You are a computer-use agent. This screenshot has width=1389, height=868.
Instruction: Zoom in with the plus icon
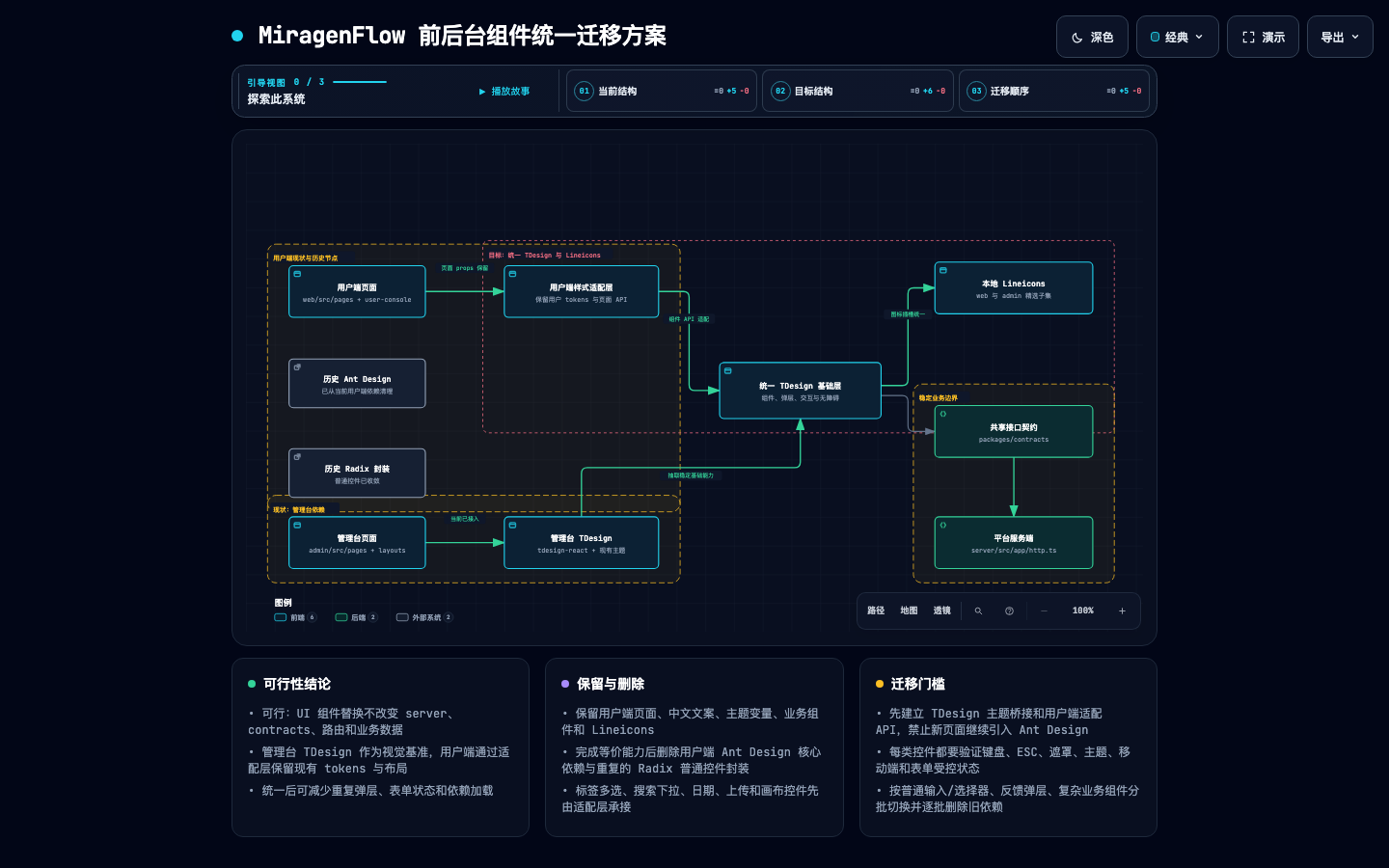click(1122, 610)
